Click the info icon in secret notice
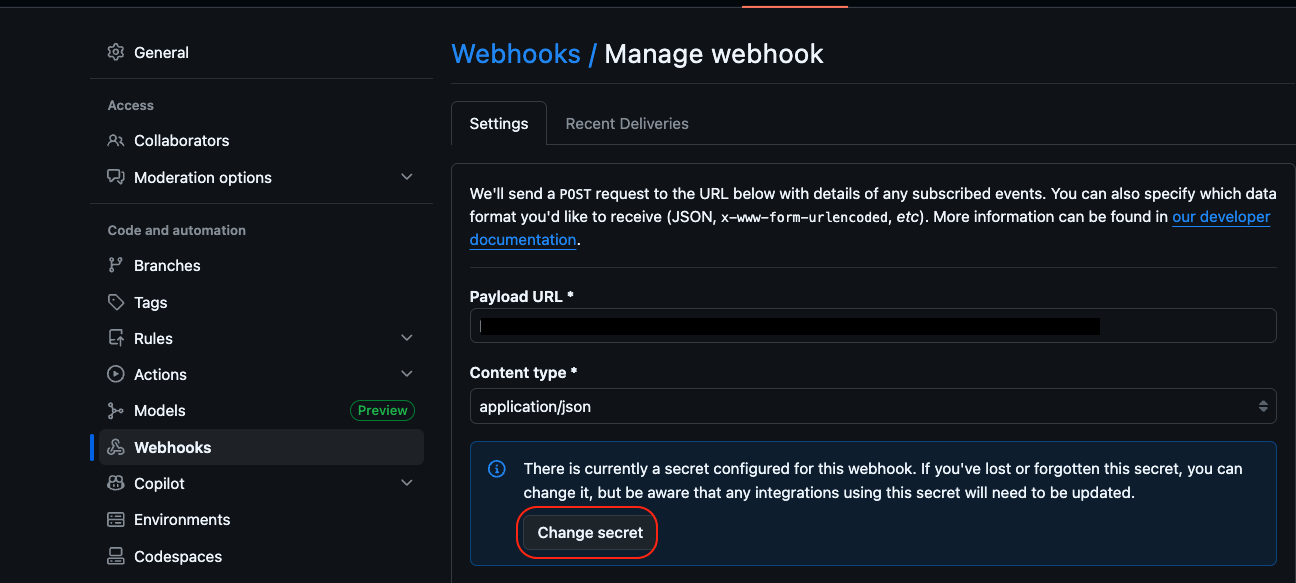This screenshot has height=583, width=1296. (496, 469)
